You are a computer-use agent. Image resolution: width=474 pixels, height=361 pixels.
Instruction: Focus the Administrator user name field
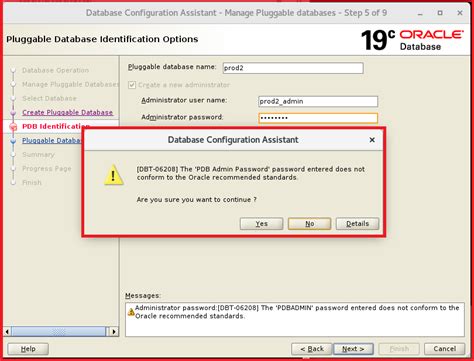318,101
